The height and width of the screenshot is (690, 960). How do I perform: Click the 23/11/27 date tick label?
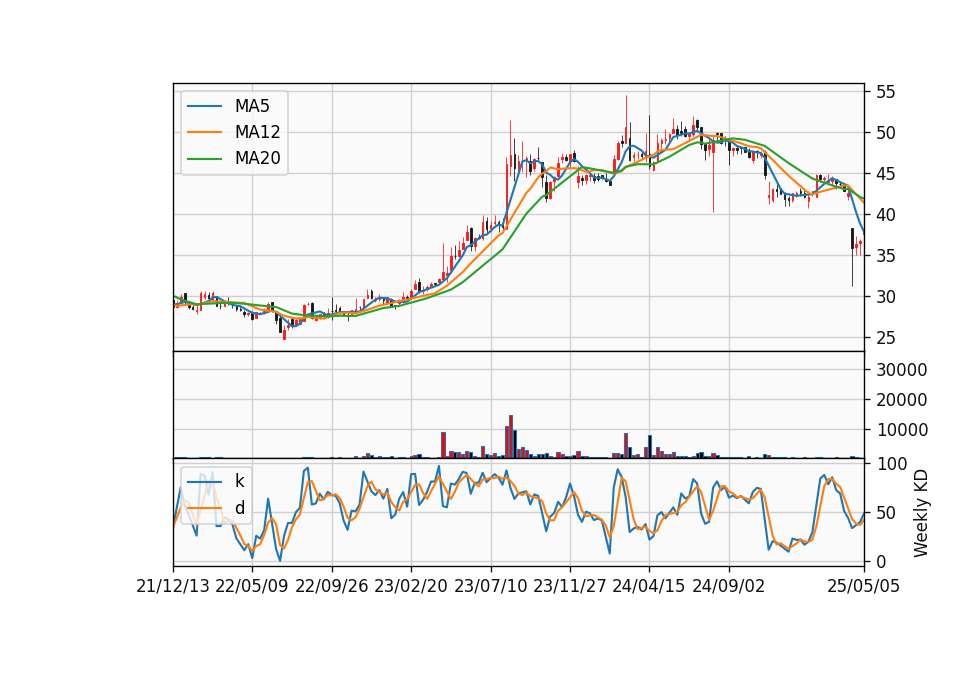(x=570, y=586)
